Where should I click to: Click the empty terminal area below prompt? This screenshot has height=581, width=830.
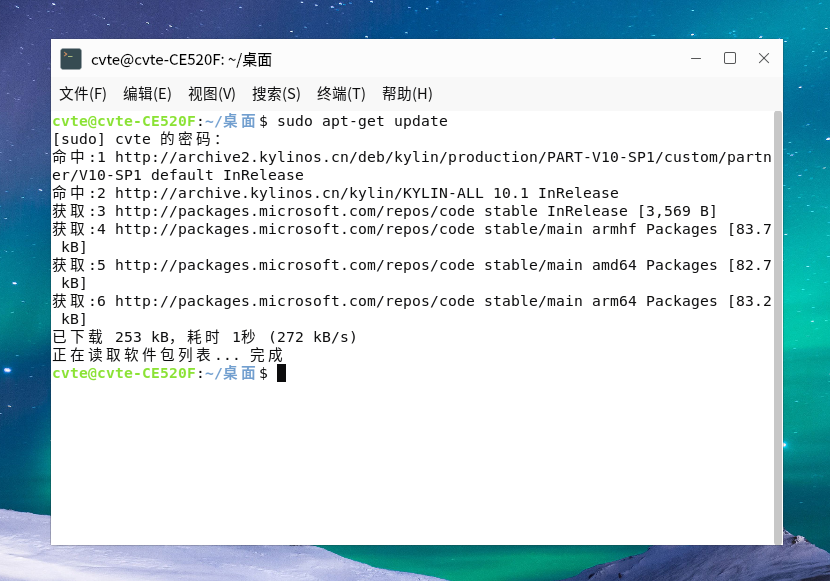tap(412, 463)
